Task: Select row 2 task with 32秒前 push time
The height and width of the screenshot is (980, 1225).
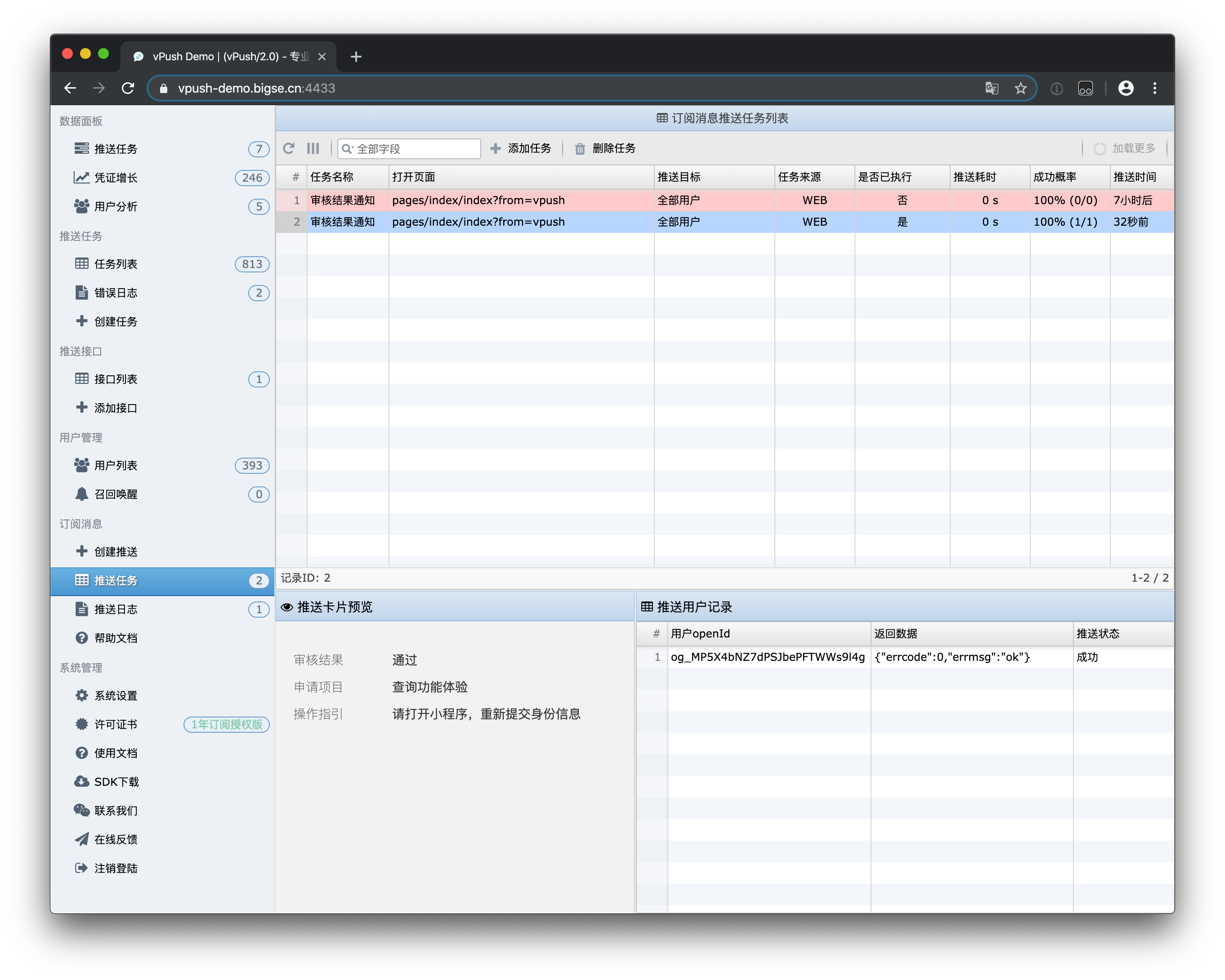Action: pos(725,222)
